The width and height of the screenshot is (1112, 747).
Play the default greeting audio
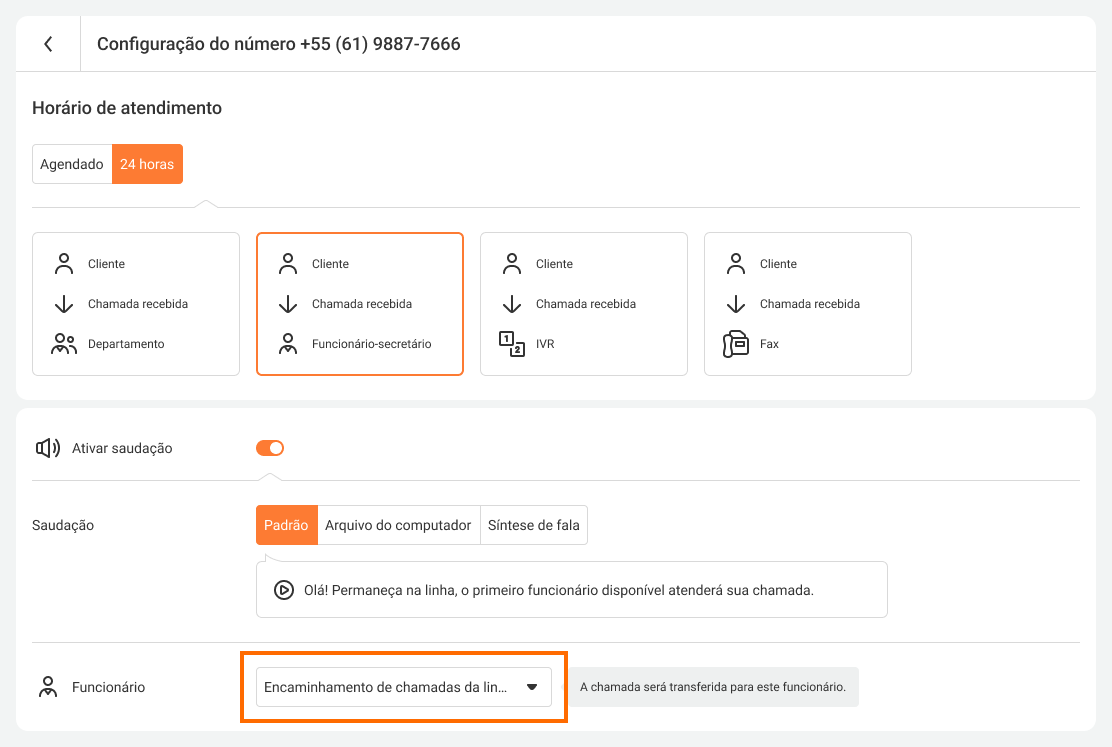click(x=284, y=590)
